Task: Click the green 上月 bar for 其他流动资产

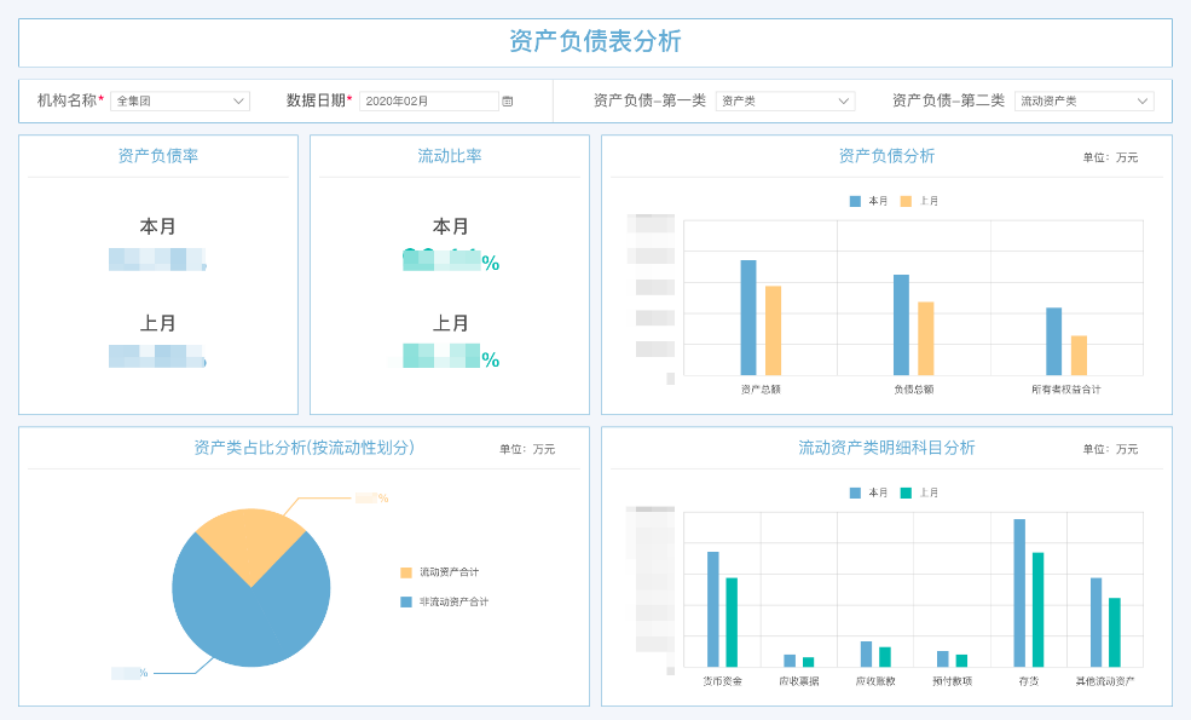Action: 1114,632
